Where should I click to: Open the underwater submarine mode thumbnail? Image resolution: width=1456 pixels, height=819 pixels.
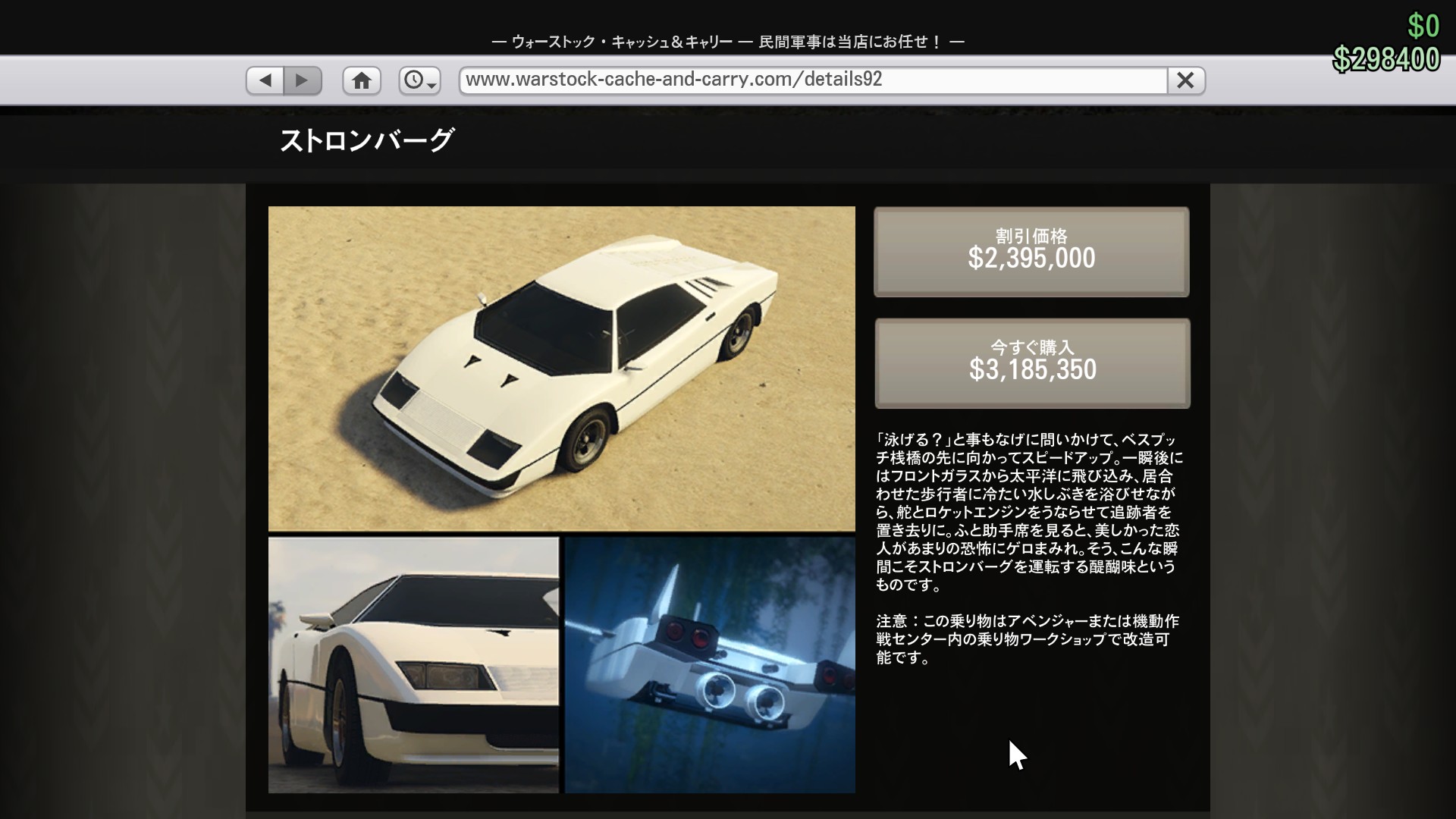click(710, 665)
